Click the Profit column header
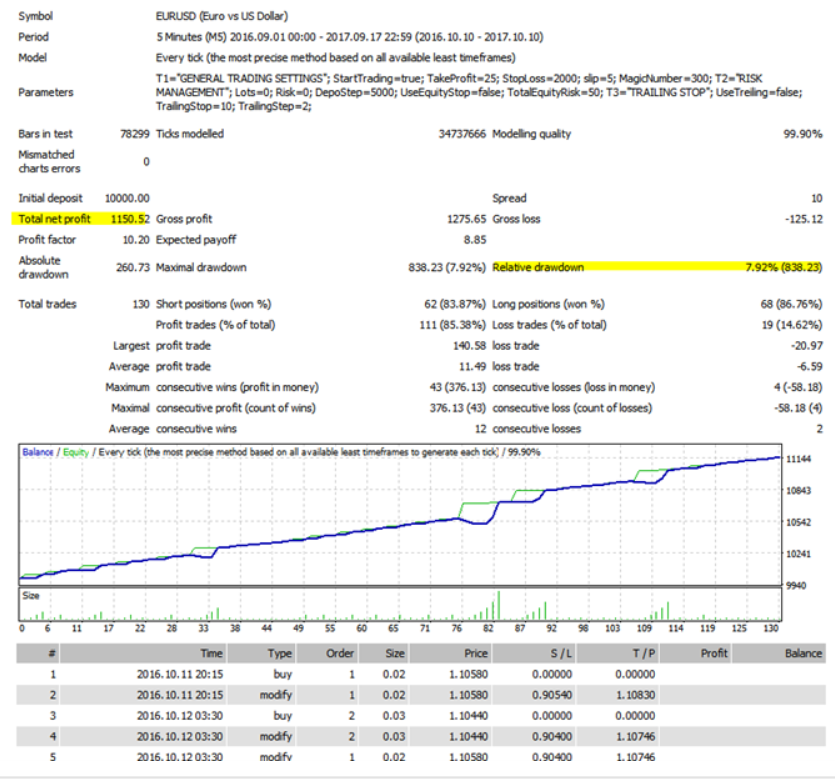The width and height of the screenshot is (835, 779). 714,653
